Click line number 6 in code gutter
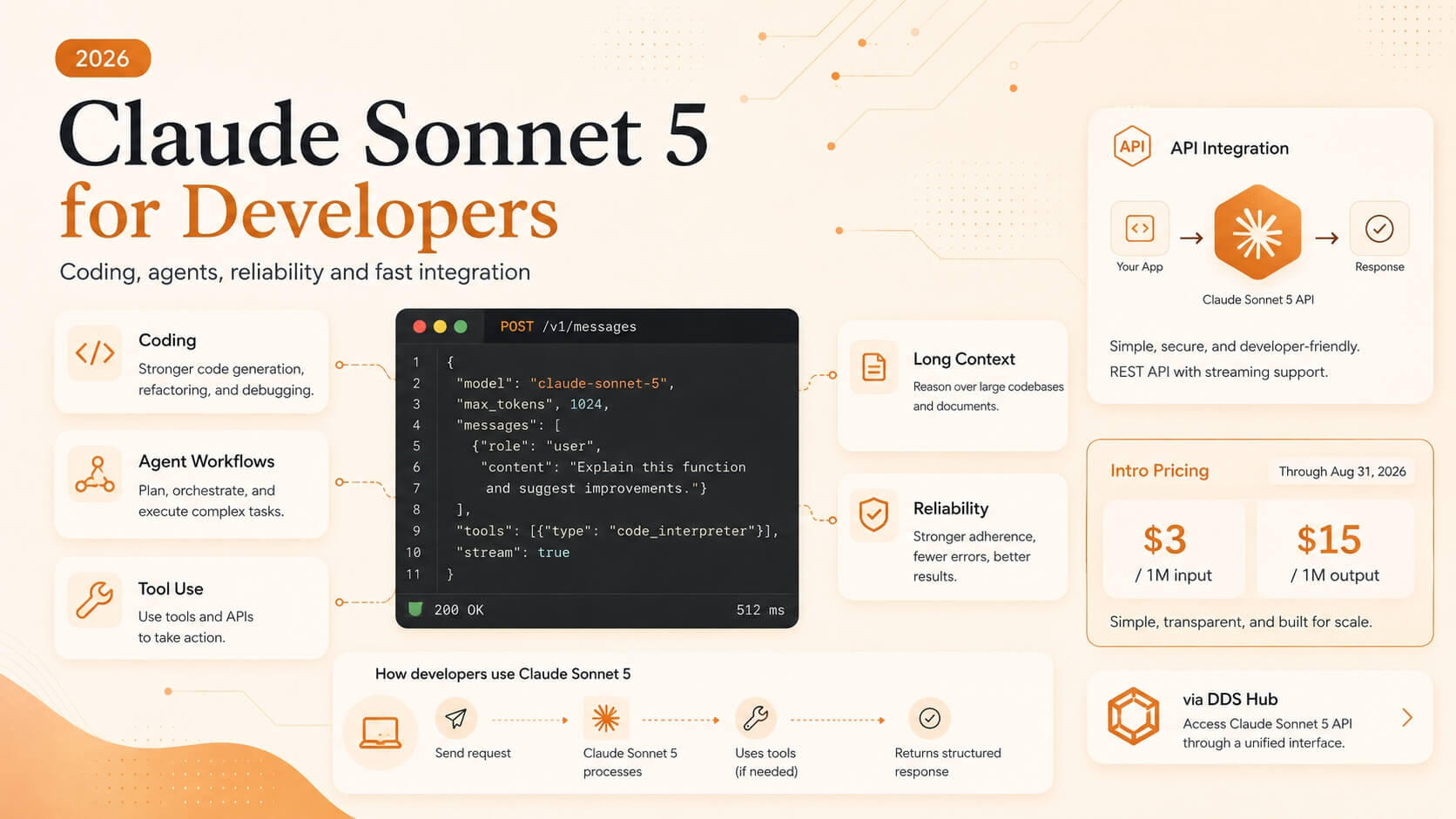1456x819 pixels. click(416, 467)
